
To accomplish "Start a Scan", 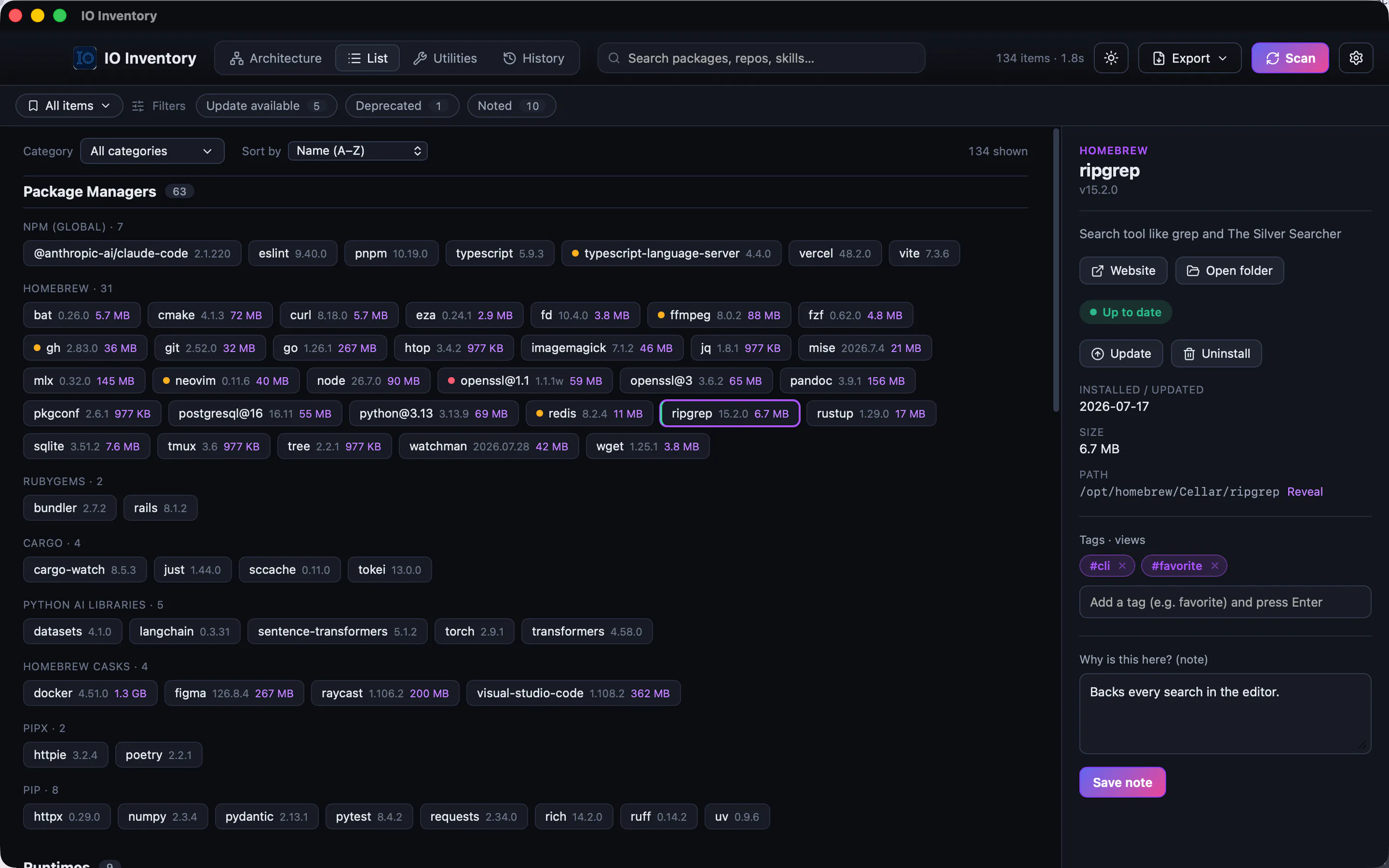I will click(x=1290, y=58).
